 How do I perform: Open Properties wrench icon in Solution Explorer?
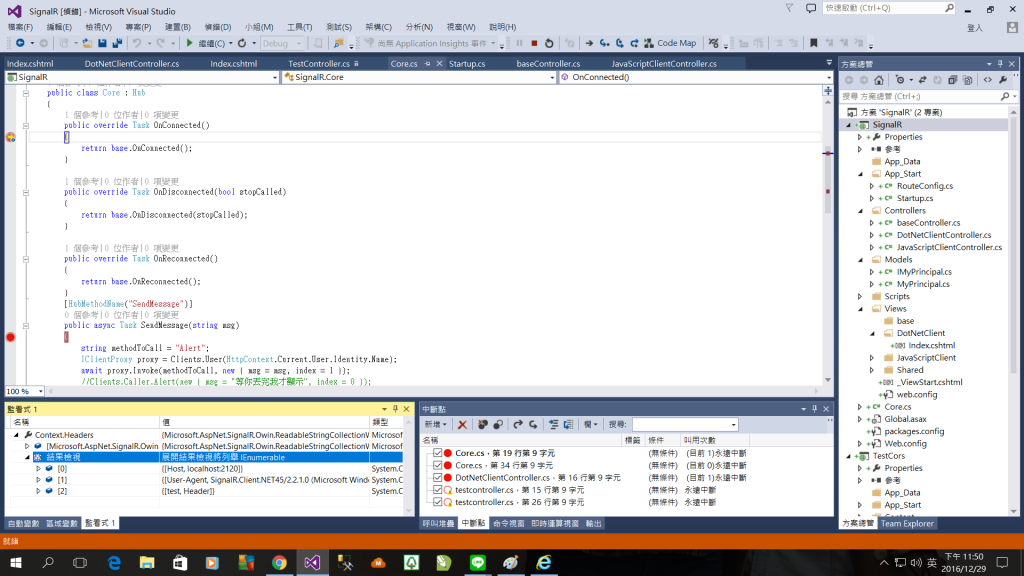point(1003,80)
